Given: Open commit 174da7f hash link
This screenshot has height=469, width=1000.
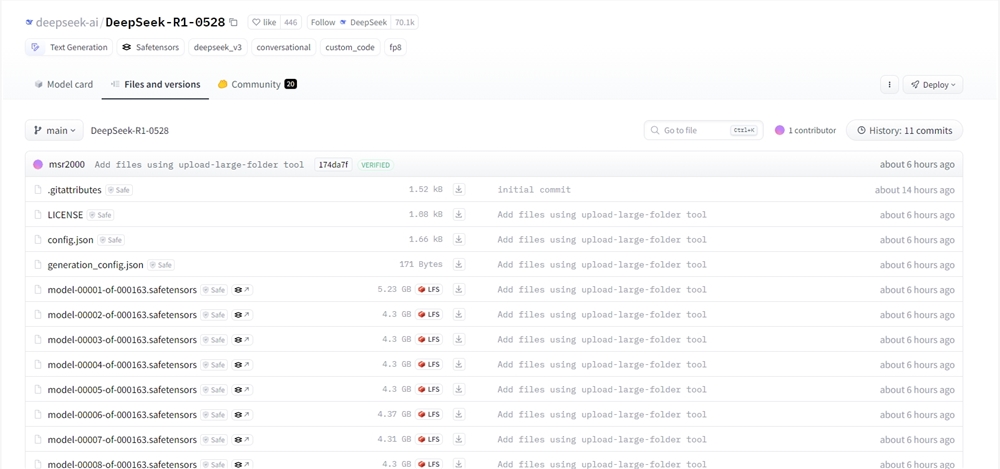Looking at the screenshot, I should (334, 165).
